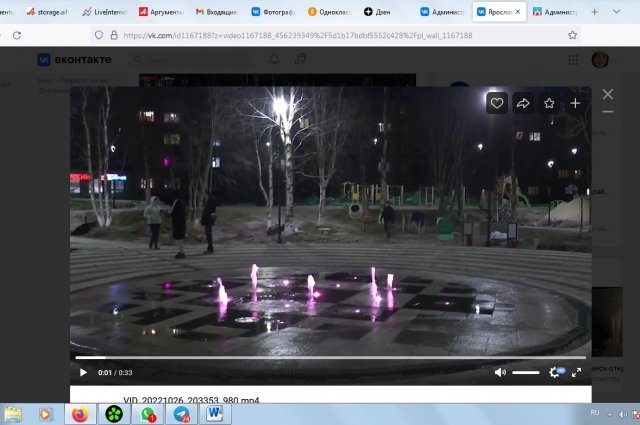Open VK music note icon

click(x=300, y=59)
